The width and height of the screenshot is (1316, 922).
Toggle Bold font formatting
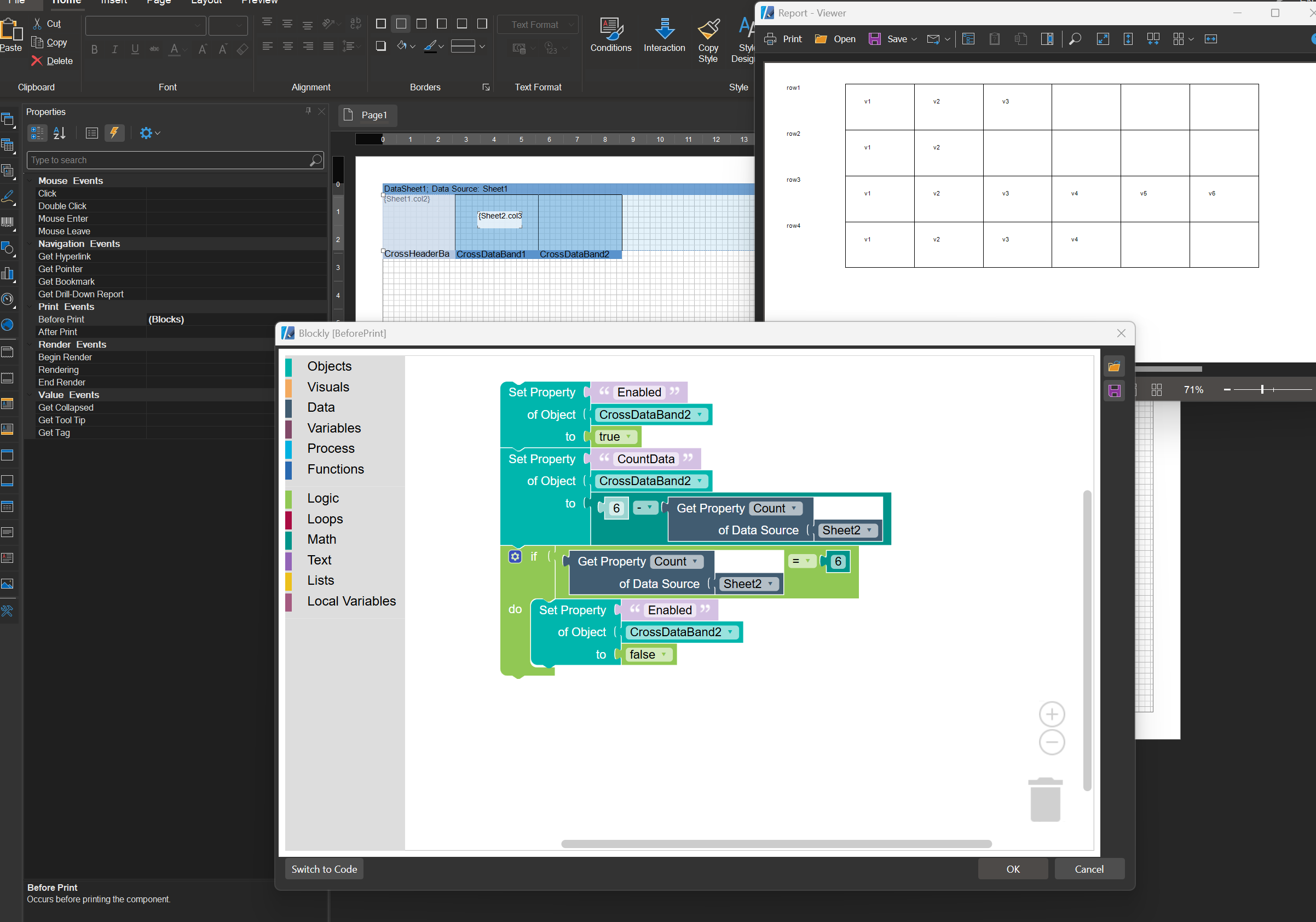tap(95, 50)
